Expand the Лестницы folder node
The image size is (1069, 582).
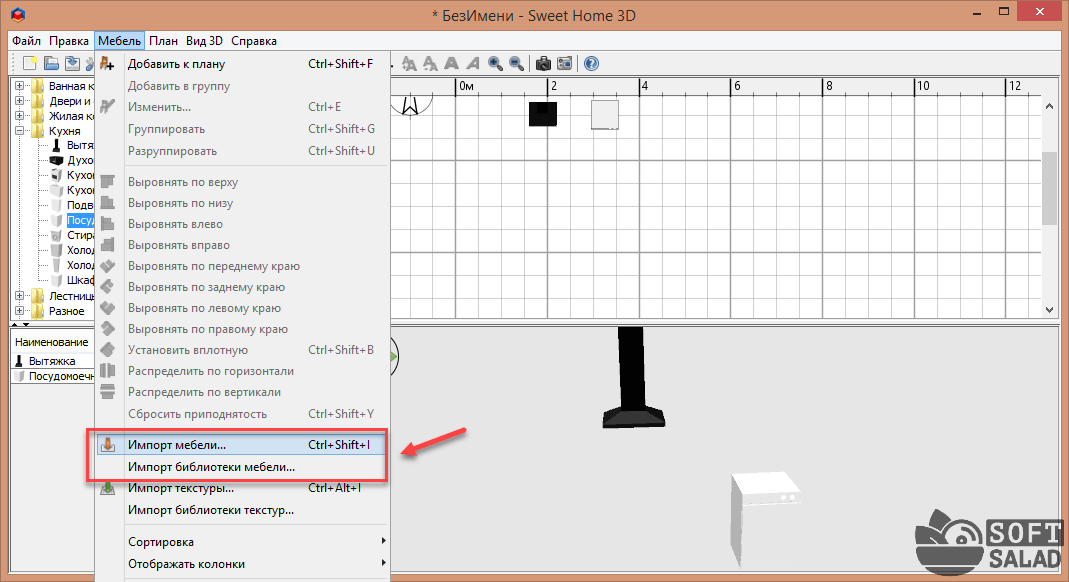click(20, 296)
